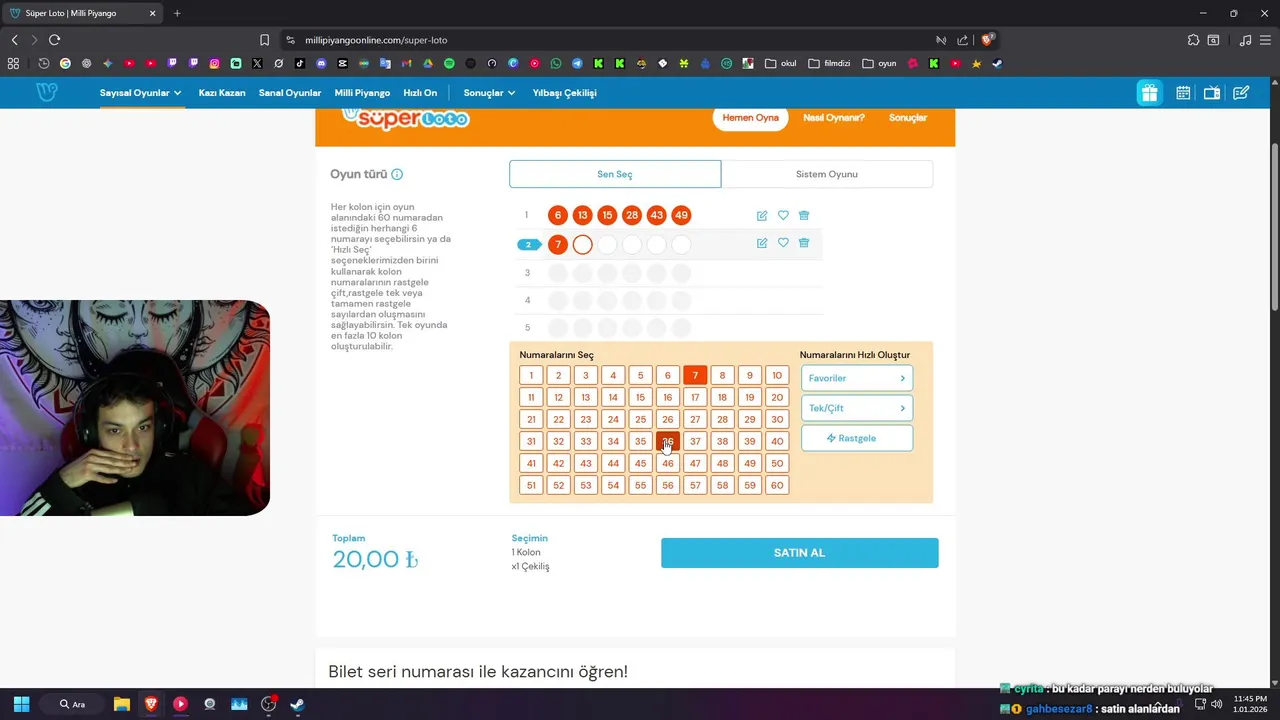1280x720 pixels.
Task: Open the WhatsApp bookmark
Action: (556, 63)
